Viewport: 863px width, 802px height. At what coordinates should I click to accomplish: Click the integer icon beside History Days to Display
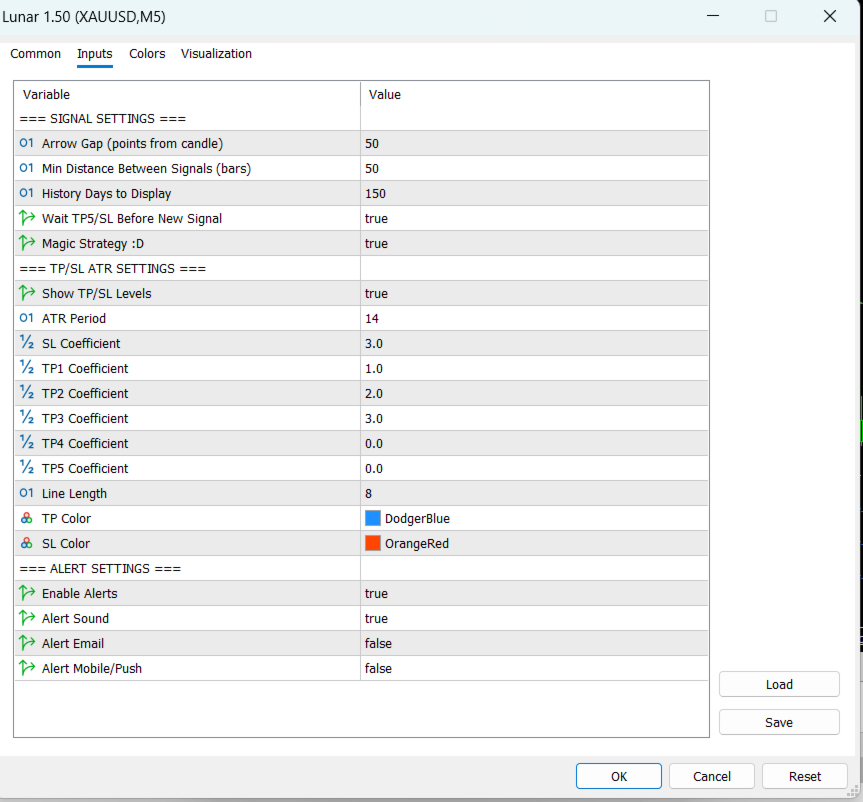point(26,193)
